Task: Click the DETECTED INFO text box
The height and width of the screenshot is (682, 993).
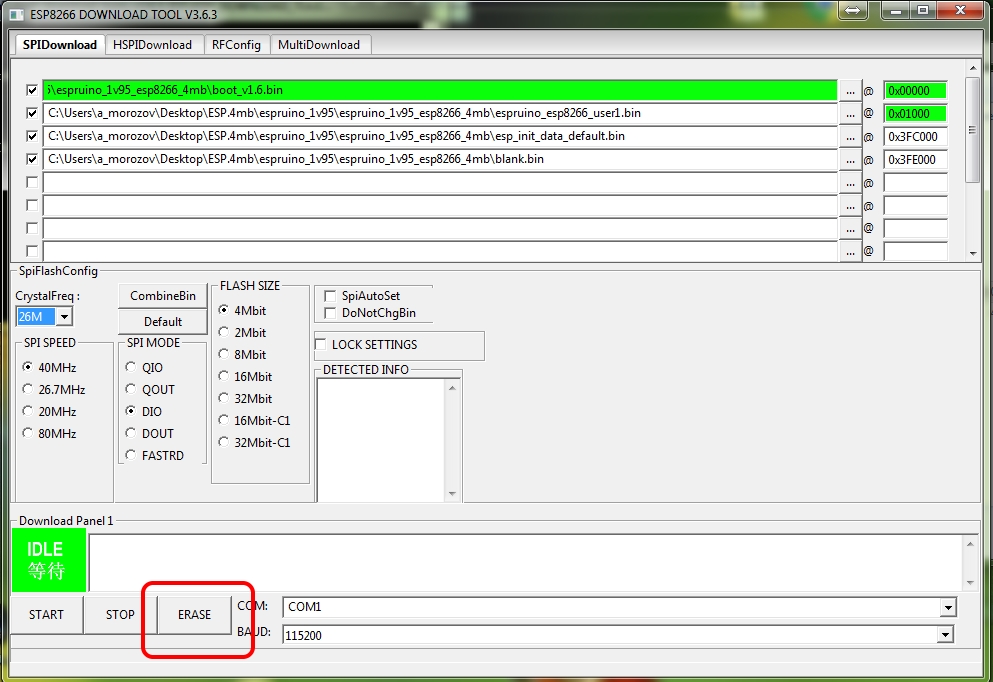Action: (x=382, y=440)
